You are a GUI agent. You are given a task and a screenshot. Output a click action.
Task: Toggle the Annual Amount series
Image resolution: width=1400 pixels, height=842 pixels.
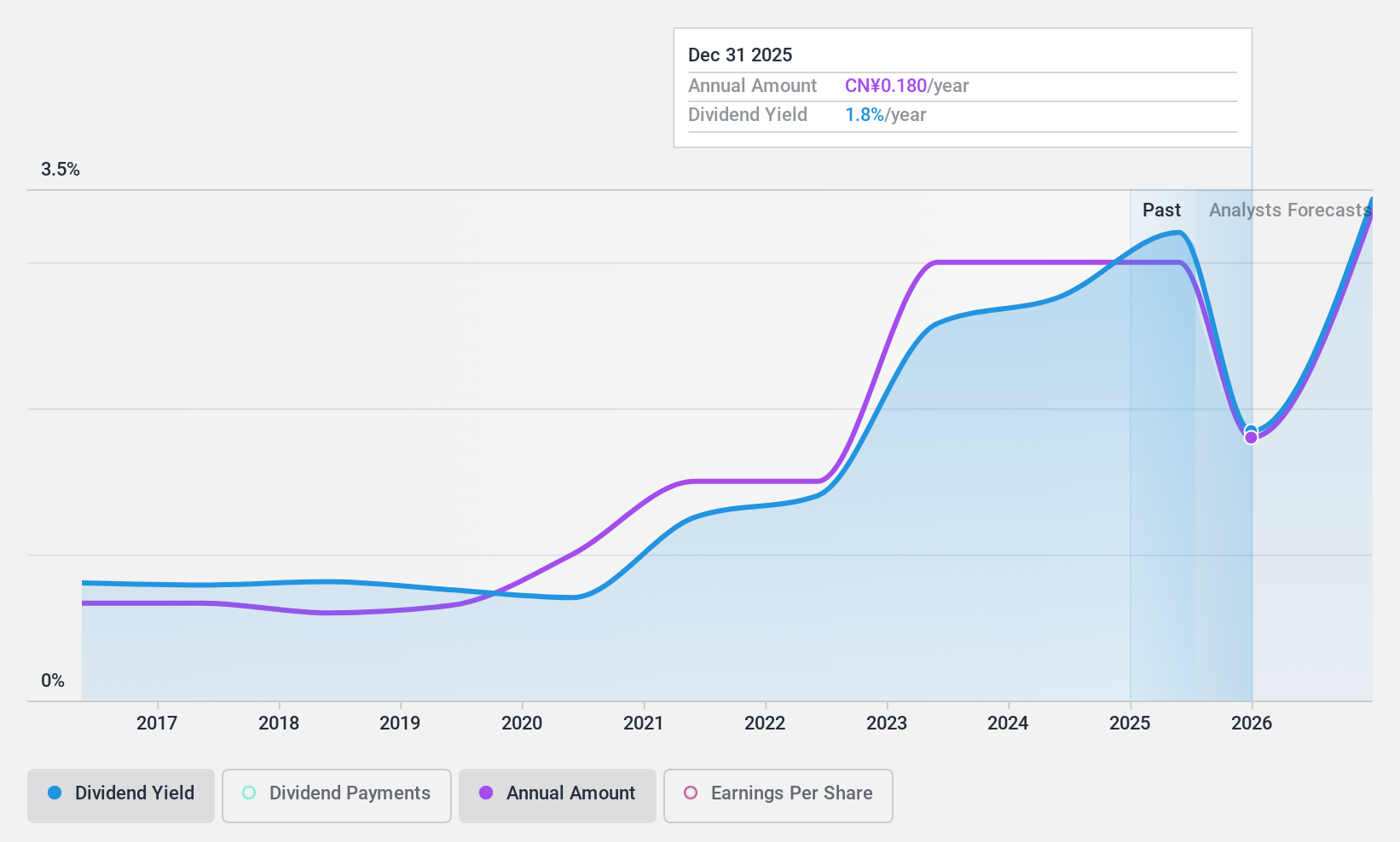coord(557,796)
